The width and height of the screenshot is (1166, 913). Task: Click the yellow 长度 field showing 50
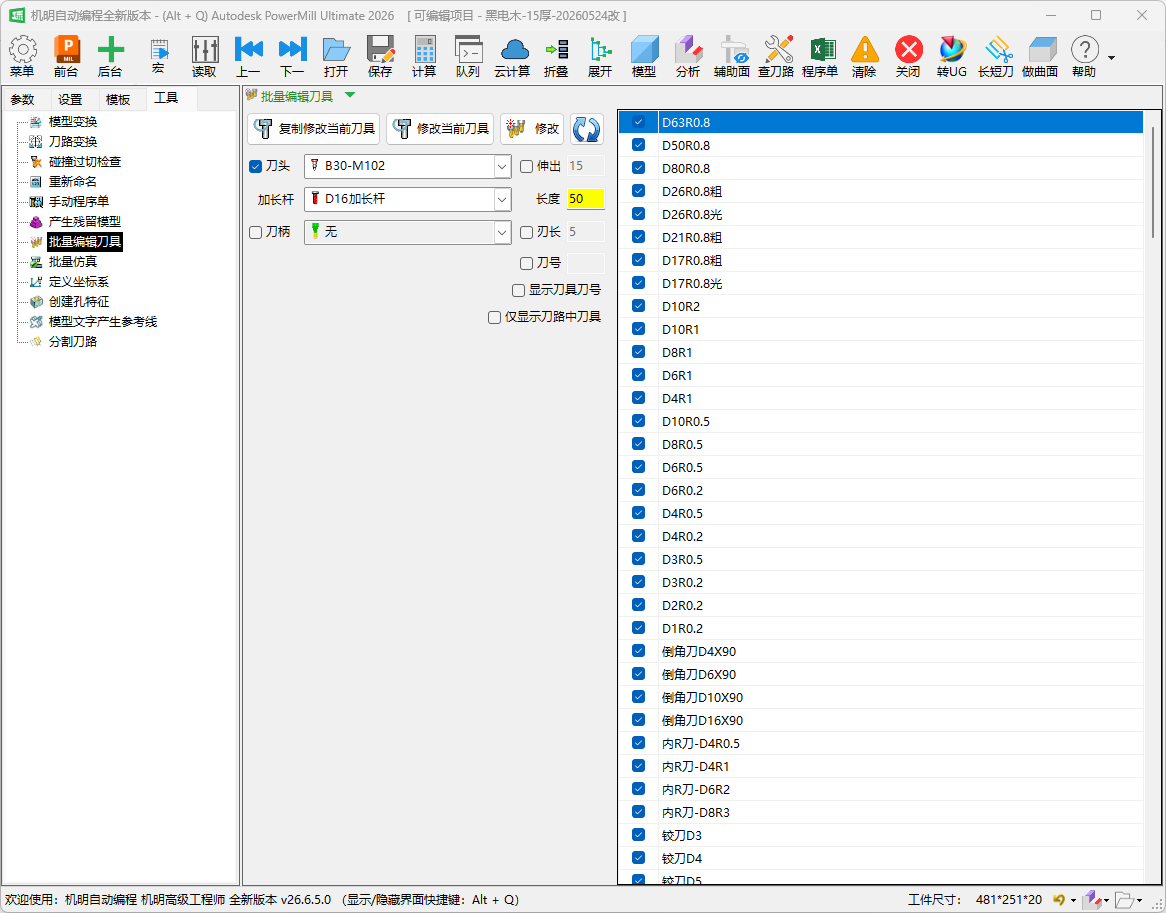tap(585, 199)
